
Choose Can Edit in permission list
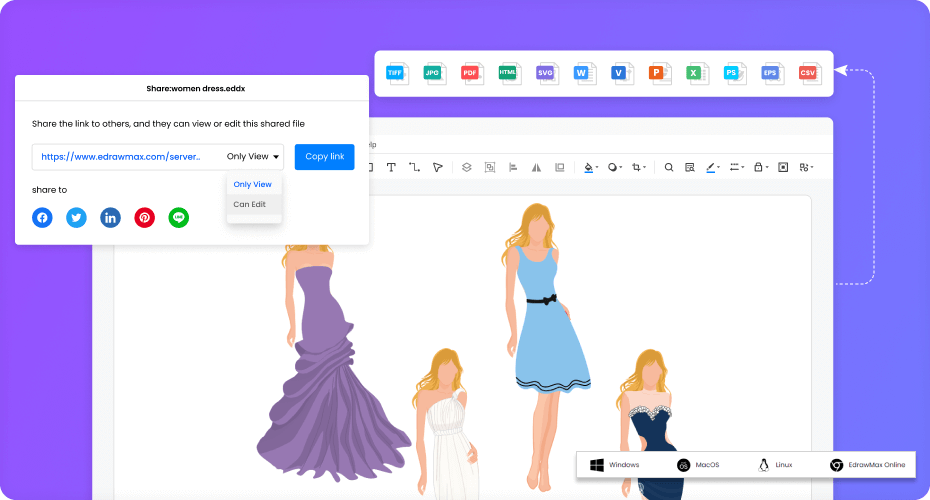coord(250,204)
